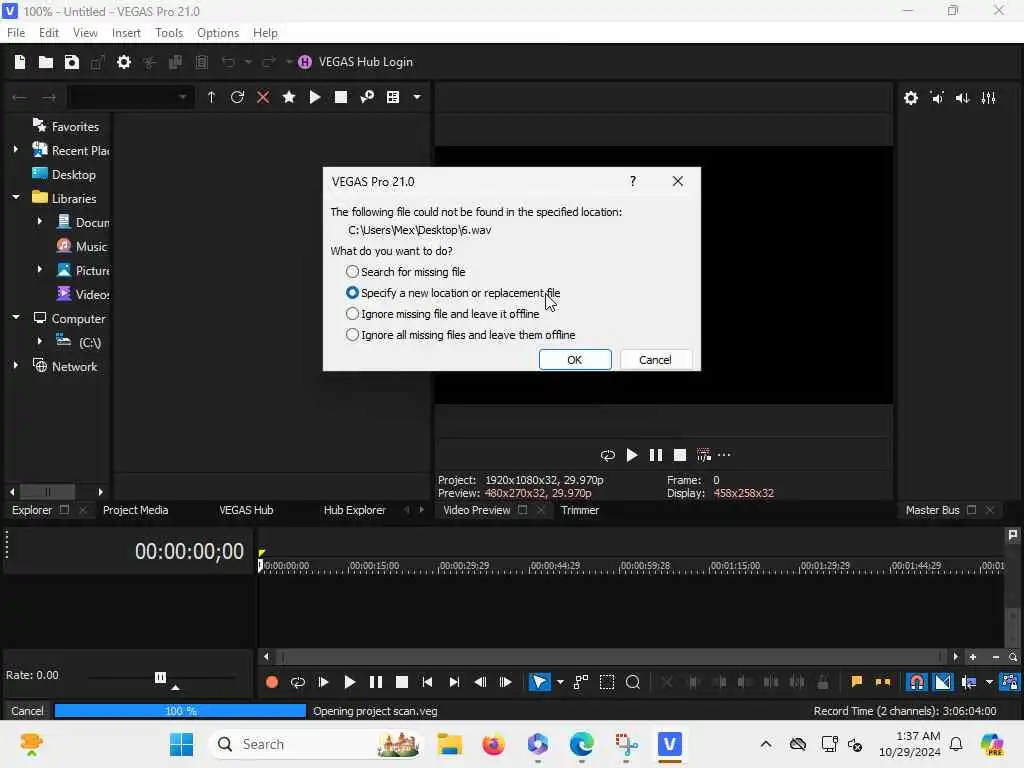Screen dimensions: 1024x768
Task: Select Specify a new location option
Action: coord(453,293)
